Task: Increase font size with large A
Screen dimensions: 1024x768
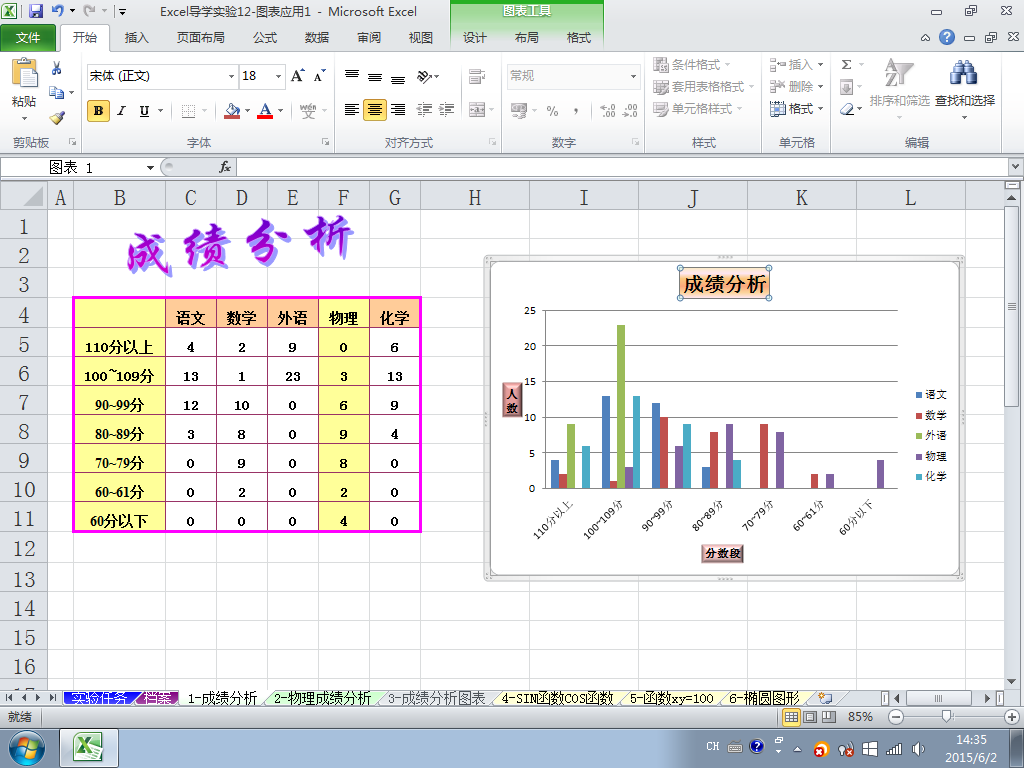Action: pyautogui.click(x=297, y=76)
